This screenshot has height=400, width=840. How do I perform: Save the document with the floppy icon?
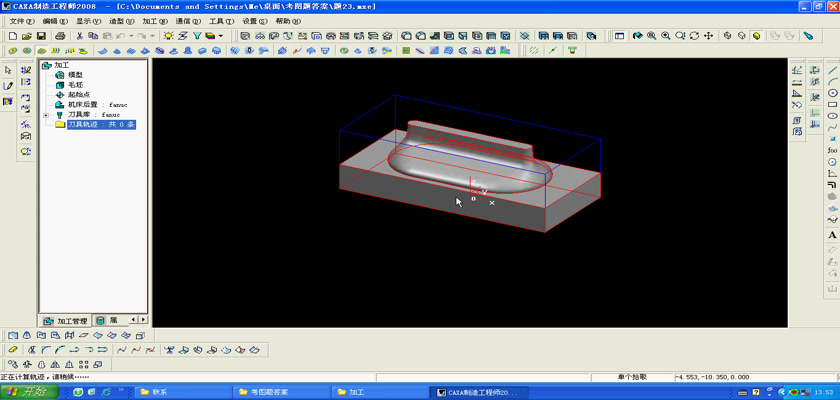41,36
